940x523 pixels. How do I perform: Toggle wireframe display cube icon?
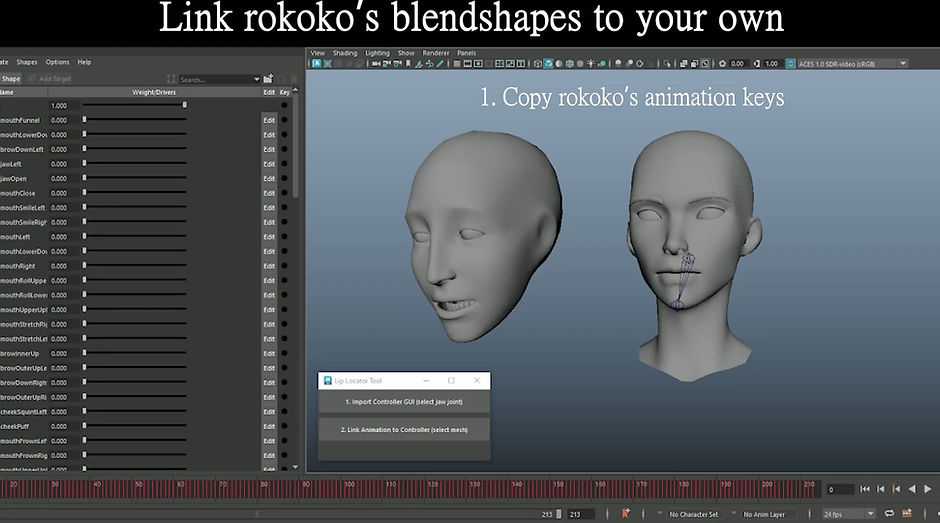(538, 64)
